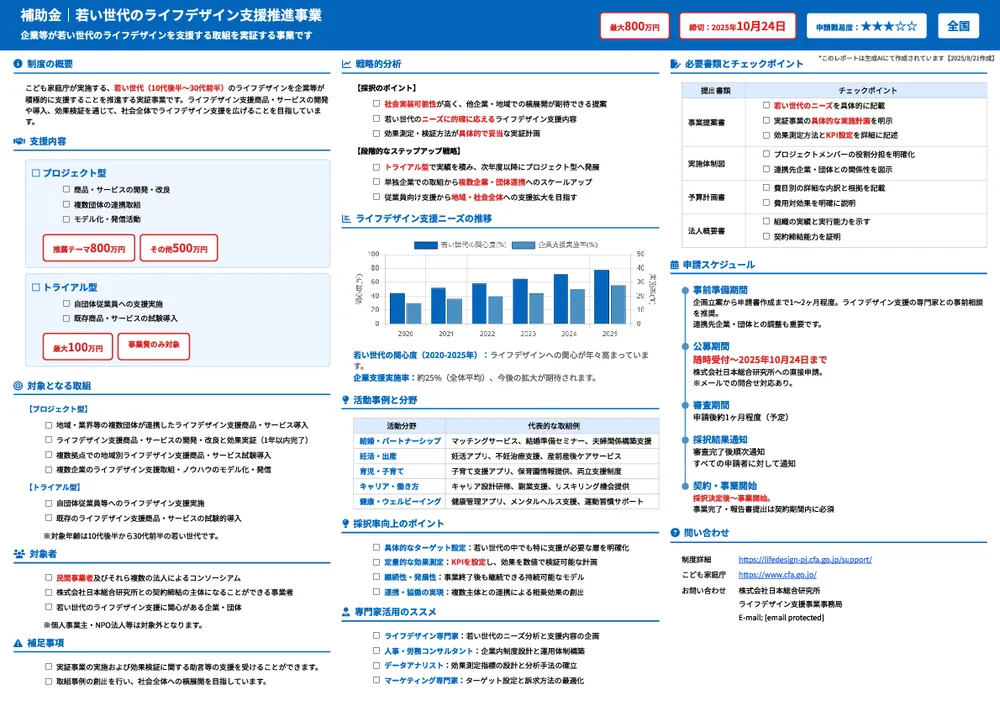Click the light blue 企業支援実施率 legend swatch

(524, 245)
